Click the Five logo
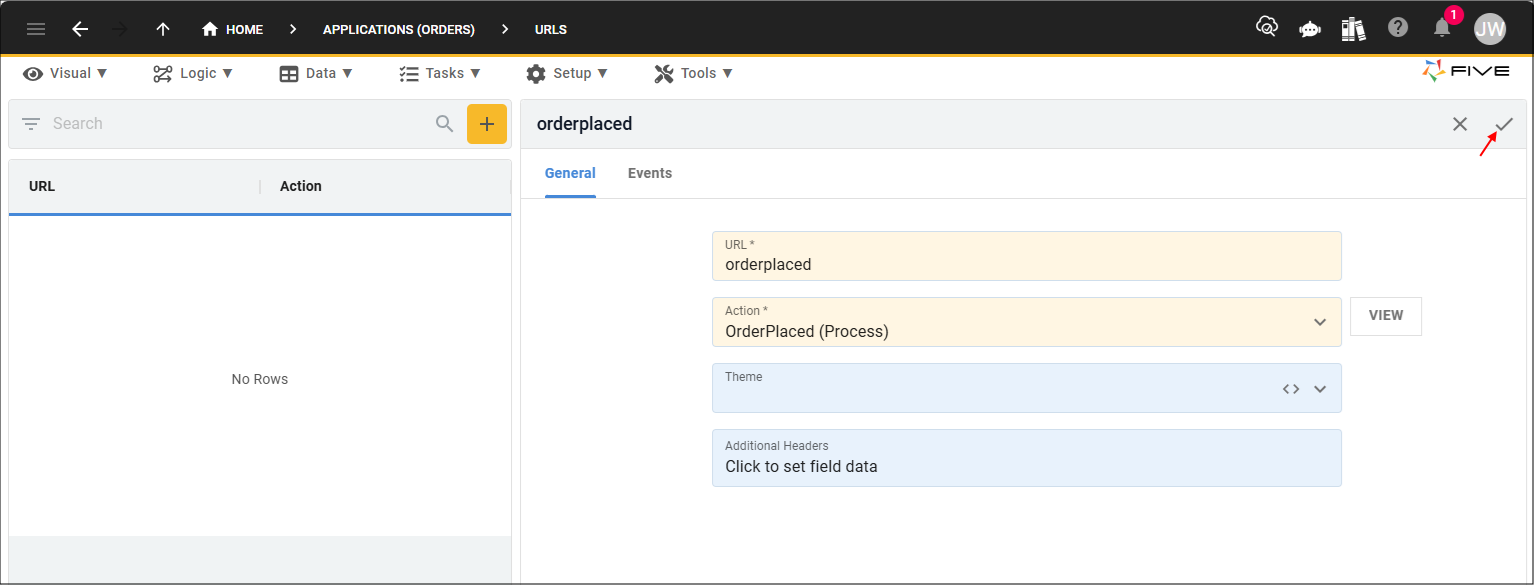1534x585 pixels. point(1466,71)
